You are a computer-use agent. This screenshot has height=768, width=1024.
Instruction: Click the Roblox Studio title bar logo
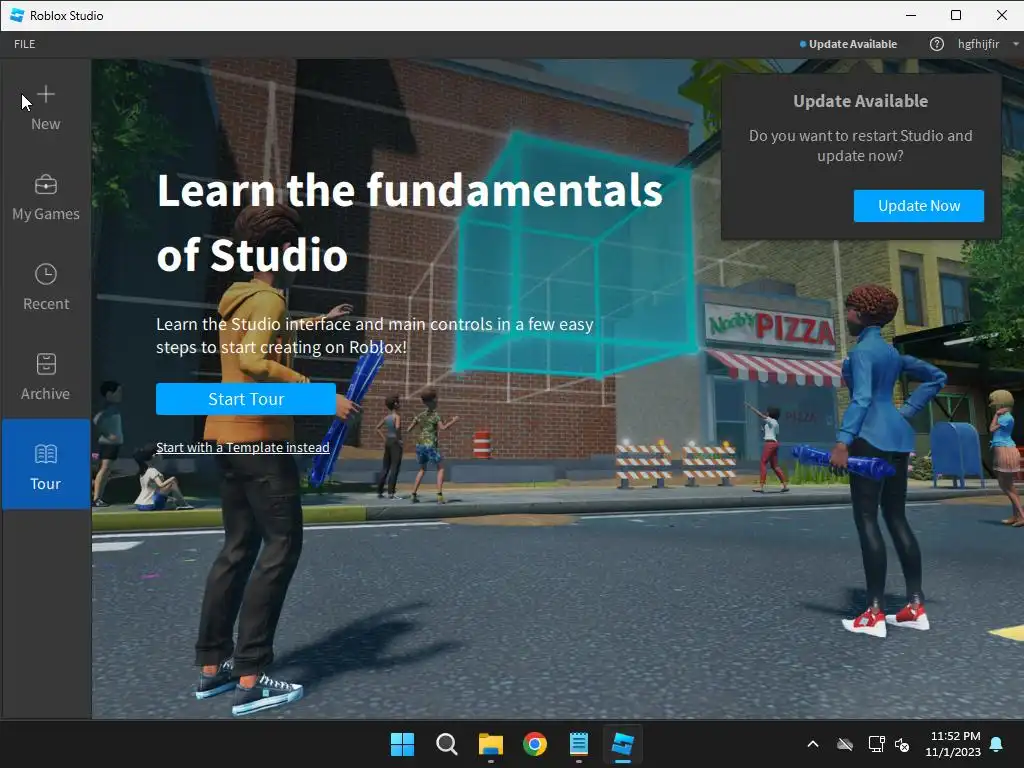[x=17, y=15]
